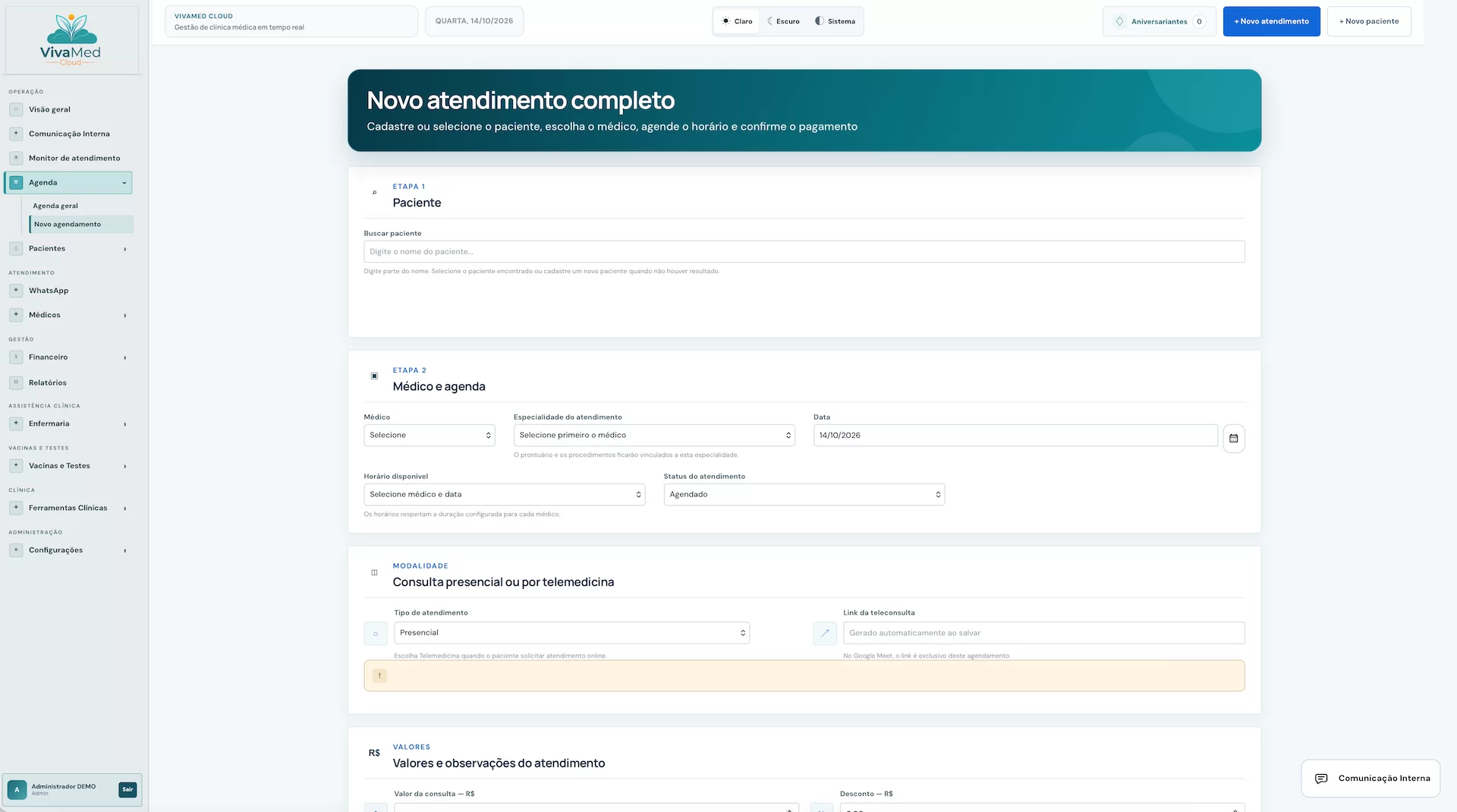
Task: Expand the Financeiro submenu arrow
Action: 125,357
